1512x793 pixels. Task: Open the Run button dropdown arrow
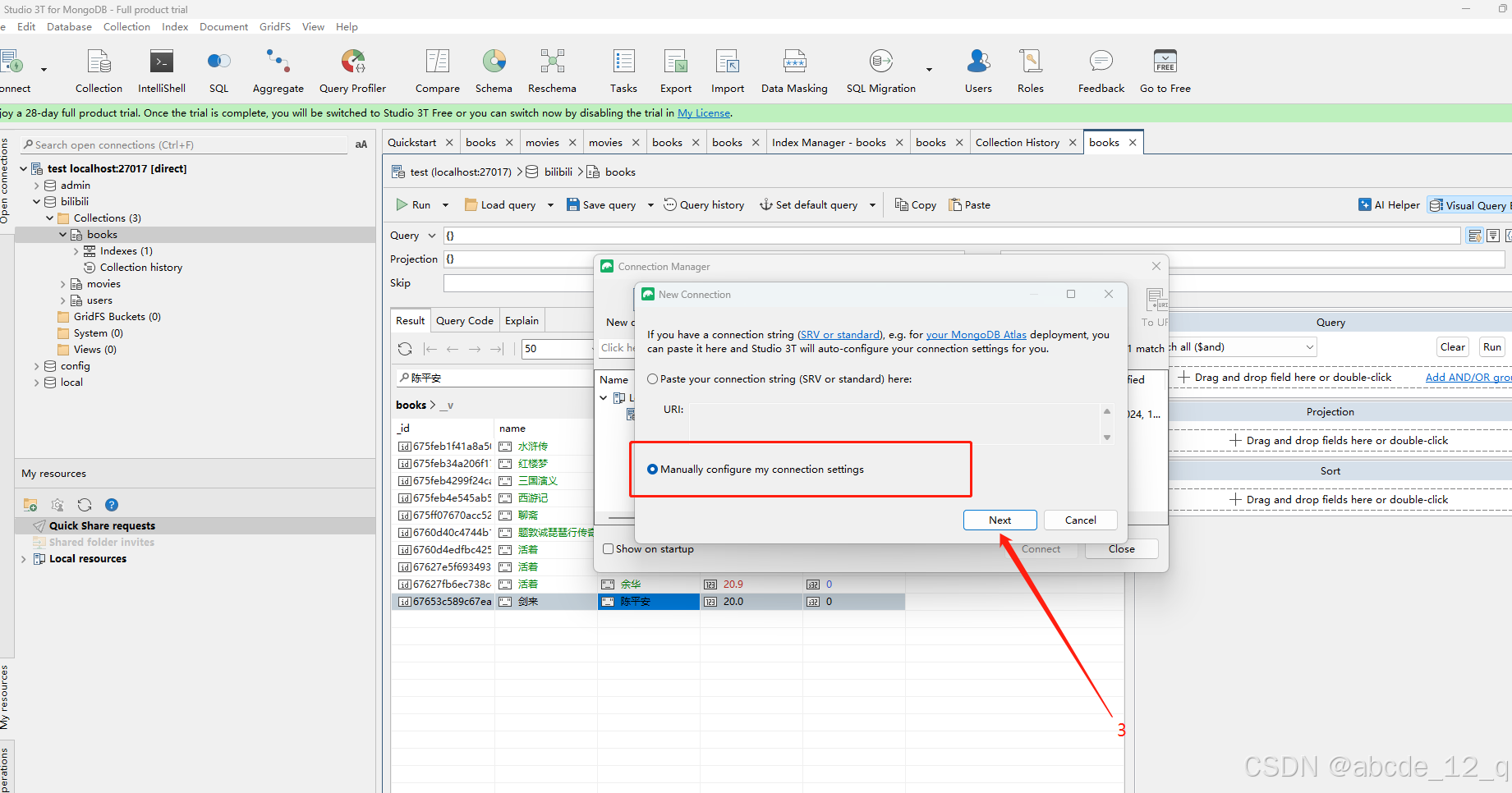[445, 205]
